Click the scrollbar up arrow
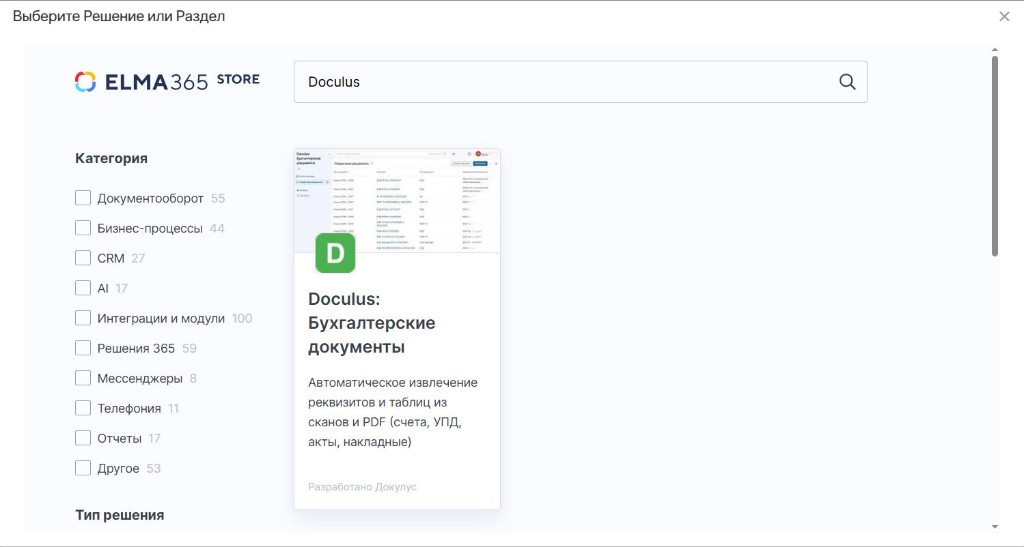 tap(995, 50)
